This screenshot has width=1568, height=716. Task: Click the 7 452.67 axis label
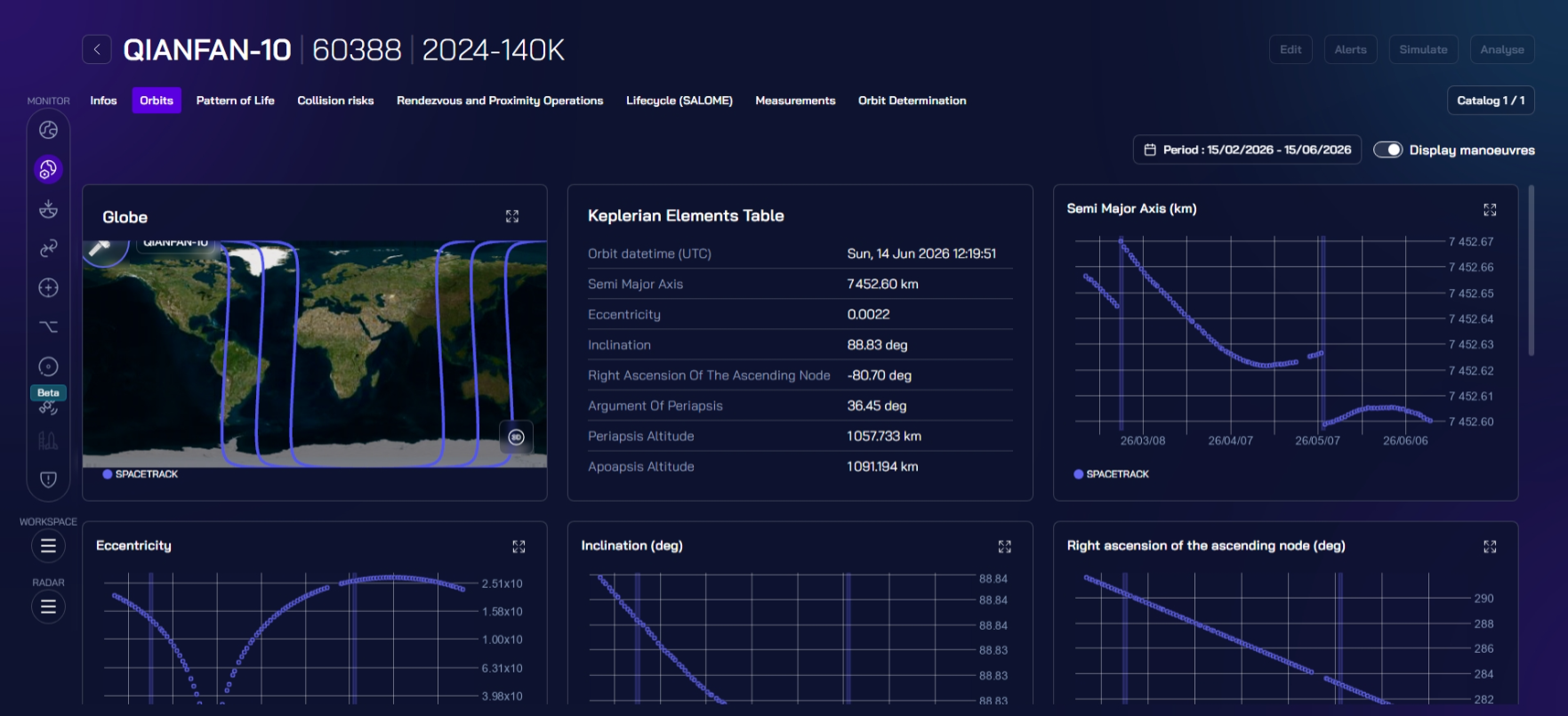click(1471, 242)
